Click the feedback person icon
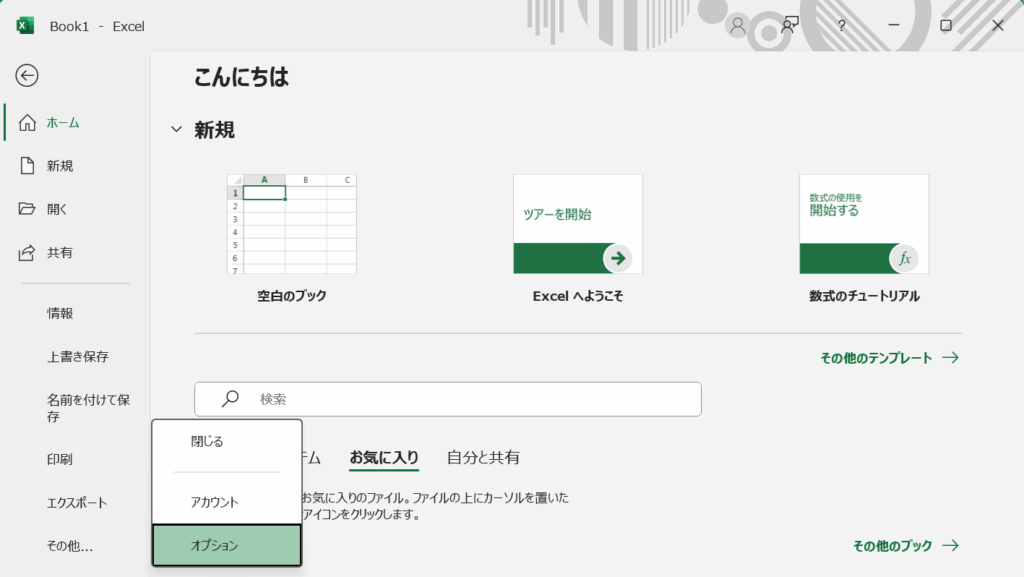This screenshot has height=577, width=1024. (790, 26)
